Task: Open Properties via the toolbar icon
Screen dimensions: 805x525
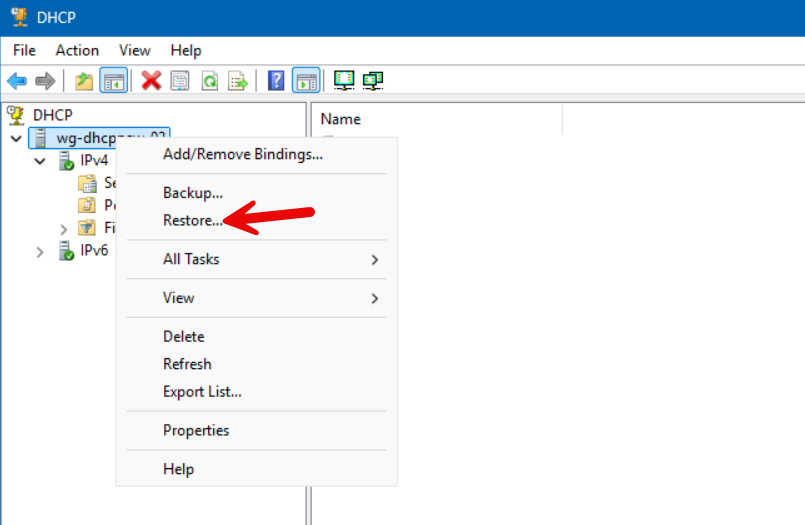Action: pos(180,81)
